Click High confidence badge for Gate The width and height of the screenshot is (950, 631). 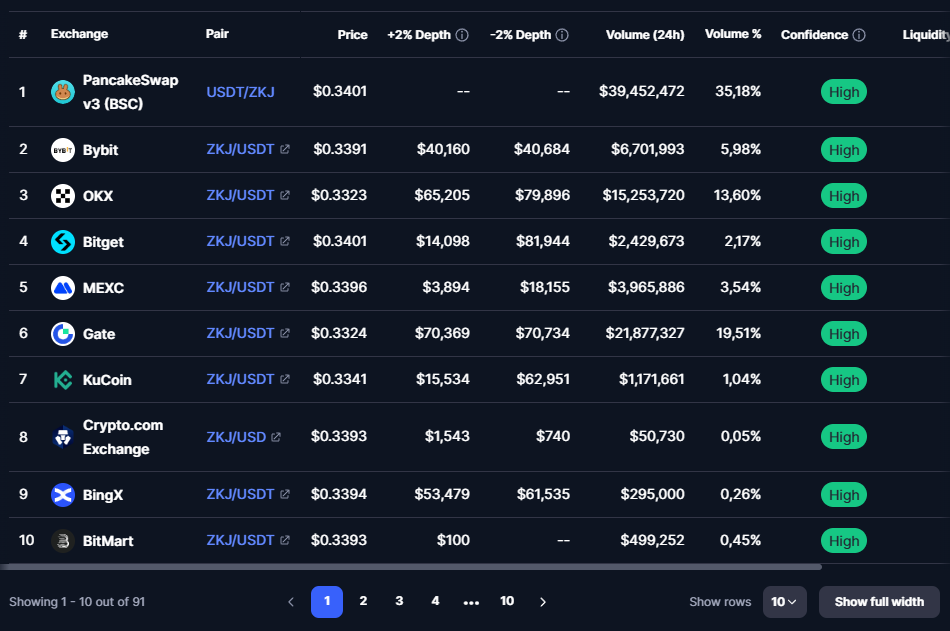click(844, 334)
